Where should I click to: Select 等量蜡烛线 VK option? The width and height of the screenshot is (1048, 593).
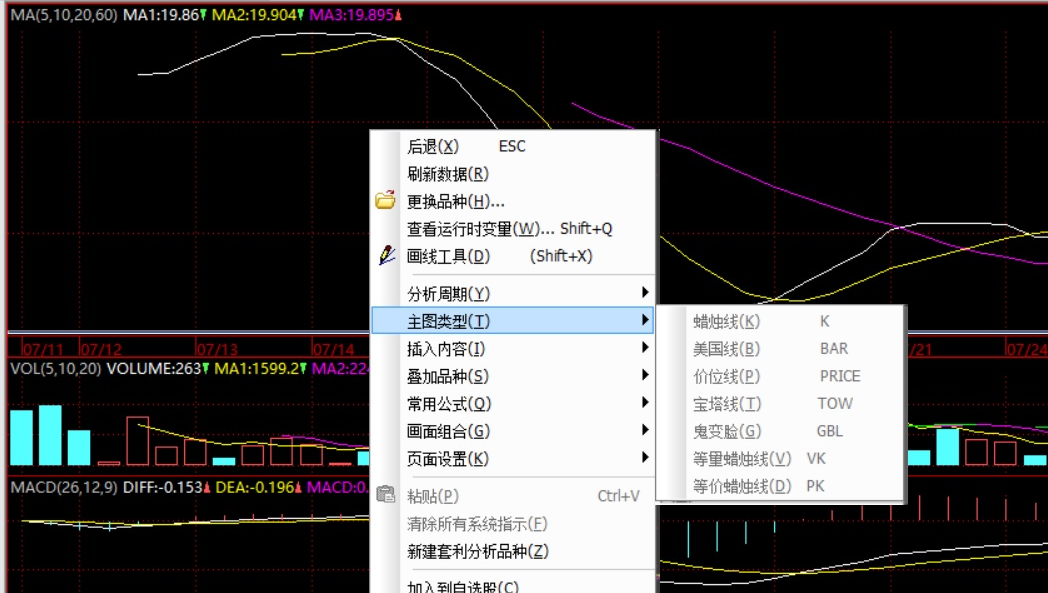(x=742, y=459)
